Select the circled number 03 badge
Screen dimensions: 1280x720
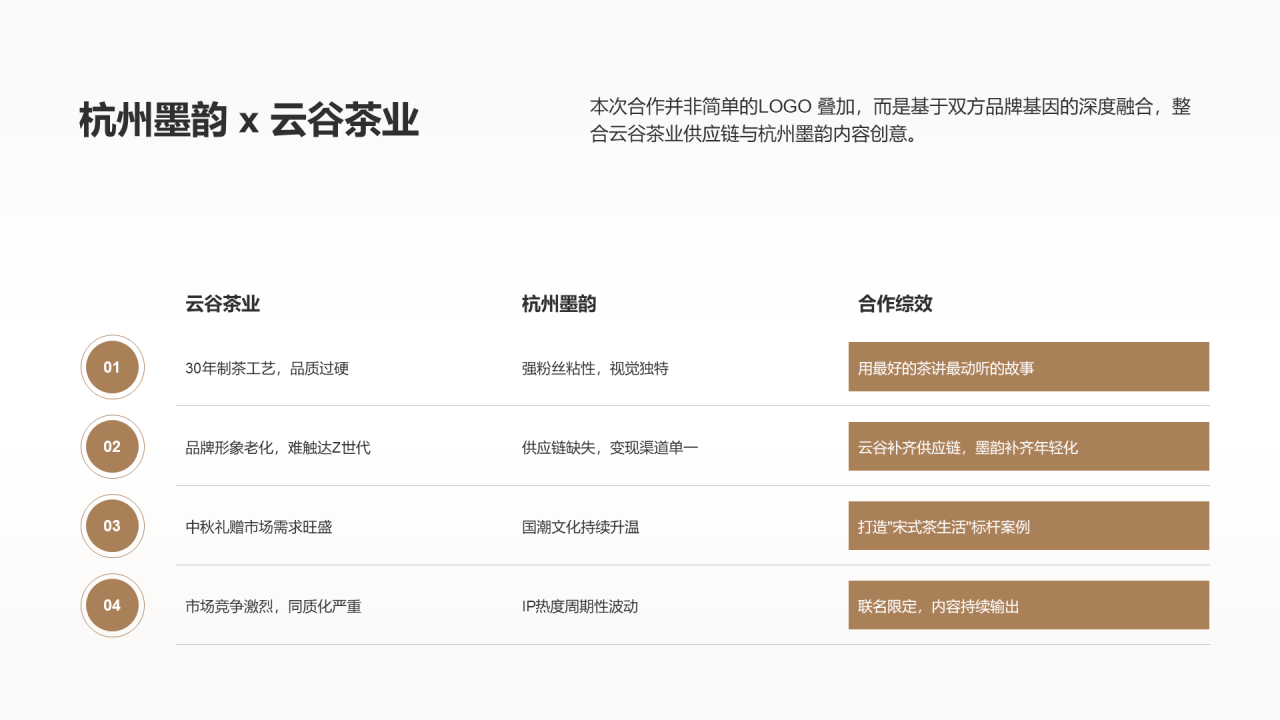pos(112,526)
